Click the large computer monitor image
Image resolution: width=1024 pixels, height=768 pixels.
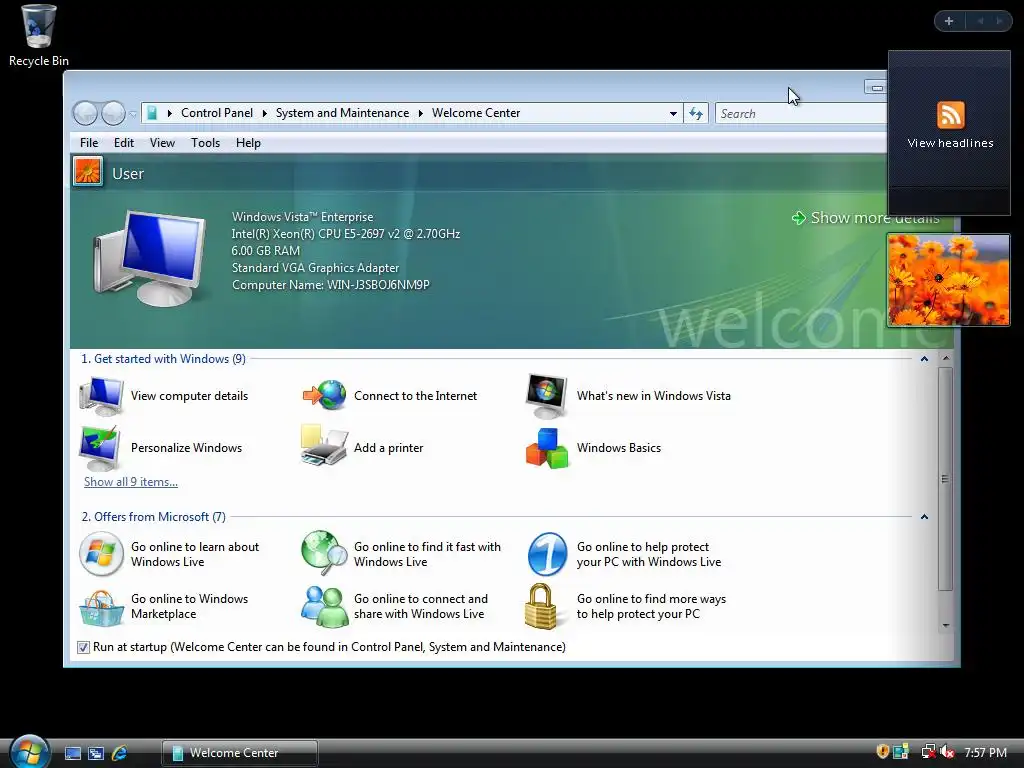pyautogui.click(x=150, y=259)
